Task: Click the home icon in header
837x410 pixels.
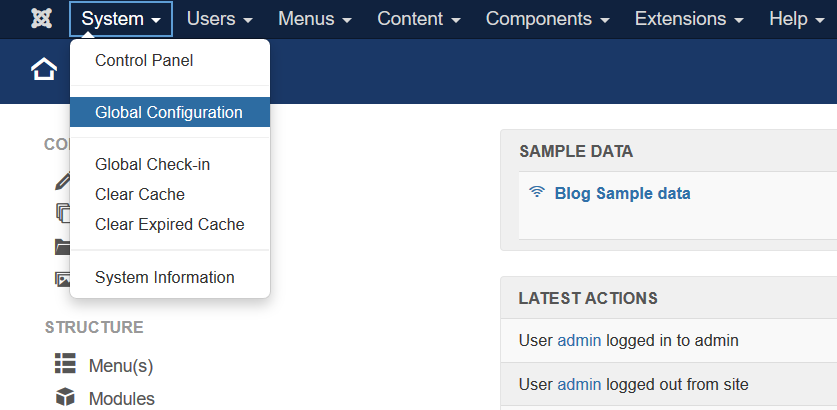Action: (x=44, y=70)
